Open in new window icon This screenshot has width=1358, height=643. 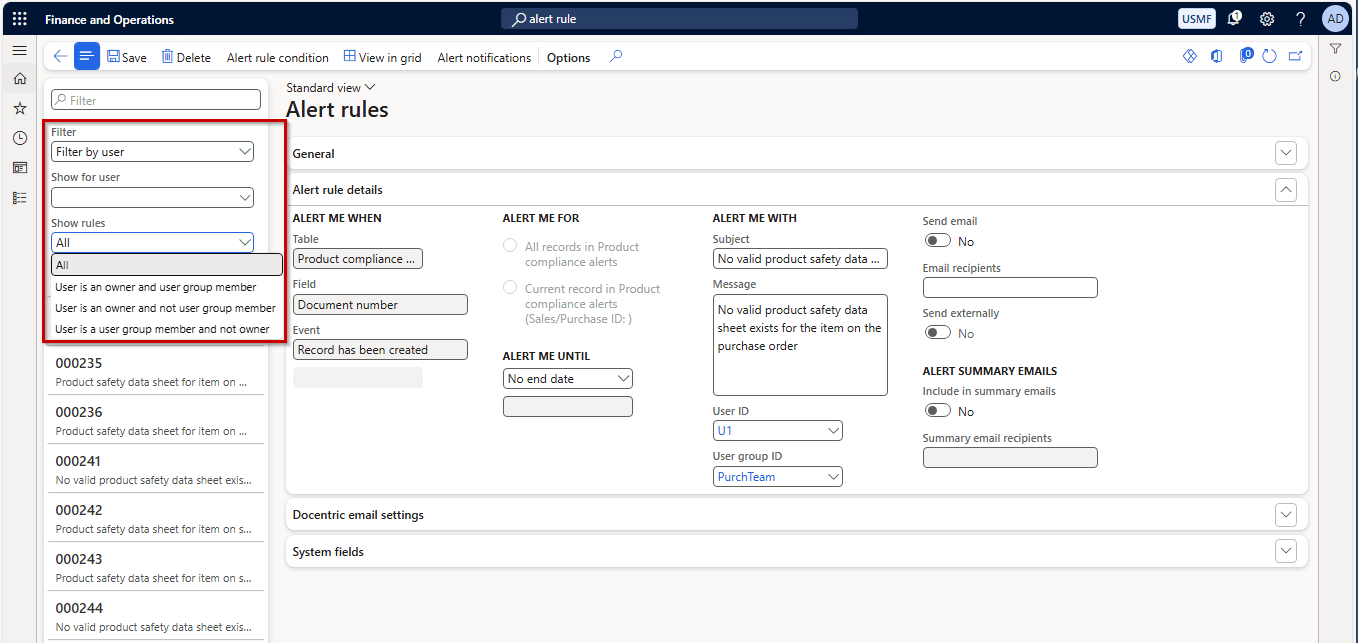[1295, 57]
